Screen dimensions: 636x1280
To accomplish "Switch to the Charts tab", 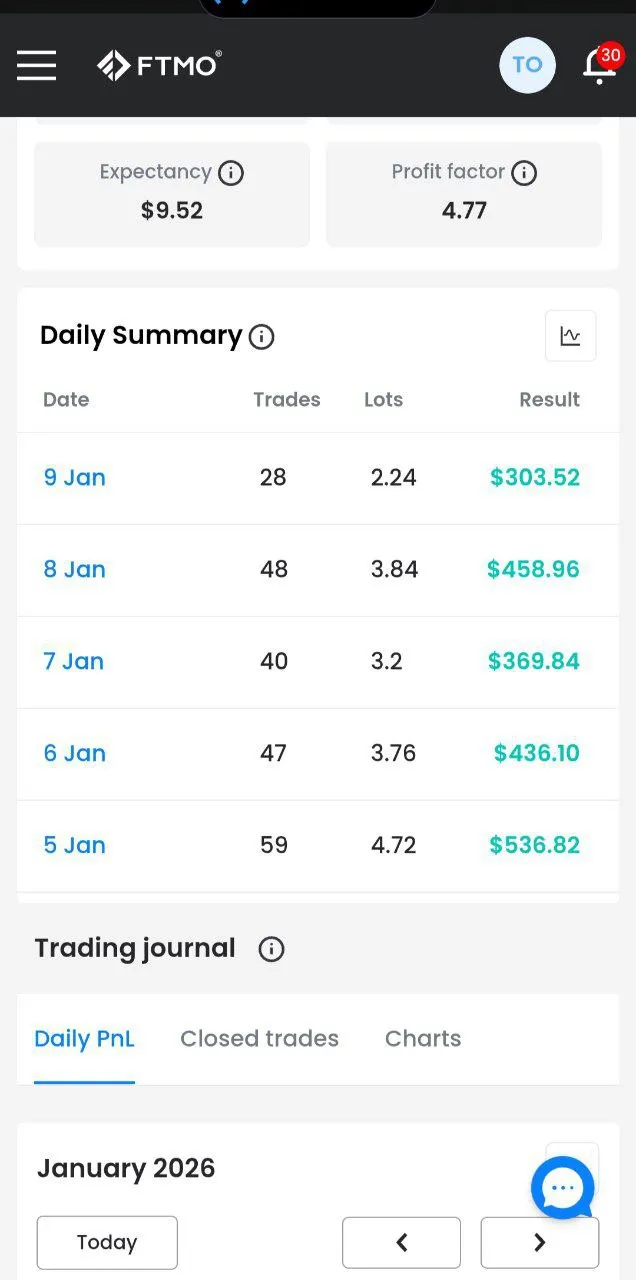I will [x=423, y=1039].
